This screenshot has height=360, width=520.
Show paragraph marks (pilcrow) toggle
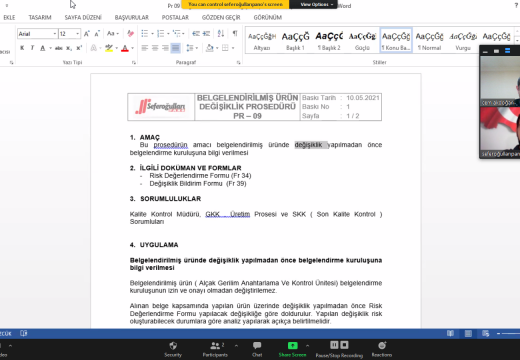coord(235,33)
